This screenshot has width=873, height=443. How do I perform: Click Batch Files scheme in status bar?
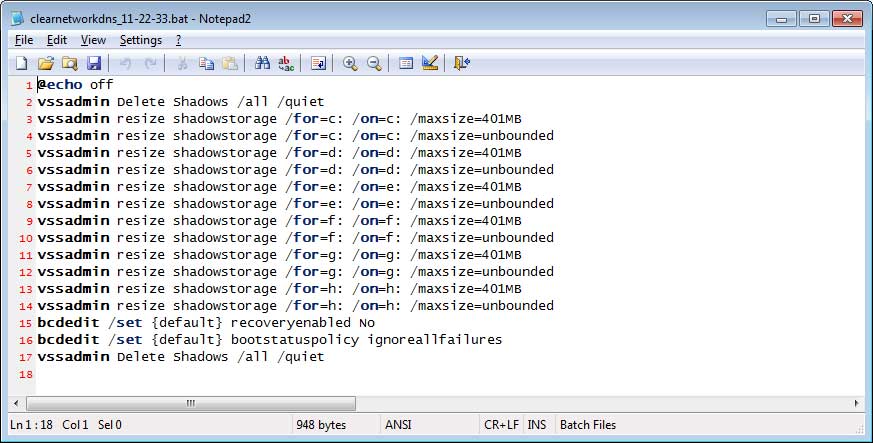pyautogui.click(x=590, y=425)
